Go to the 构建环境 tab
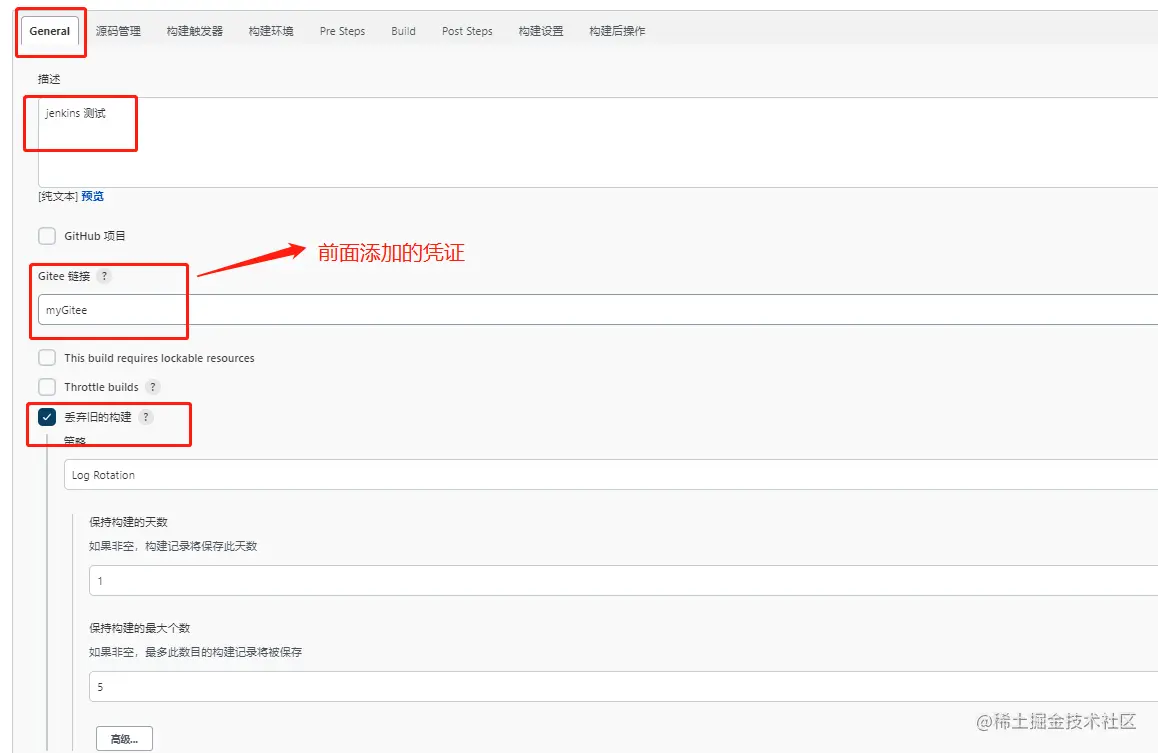This screenshot has width=1158, height=753. 271,31
